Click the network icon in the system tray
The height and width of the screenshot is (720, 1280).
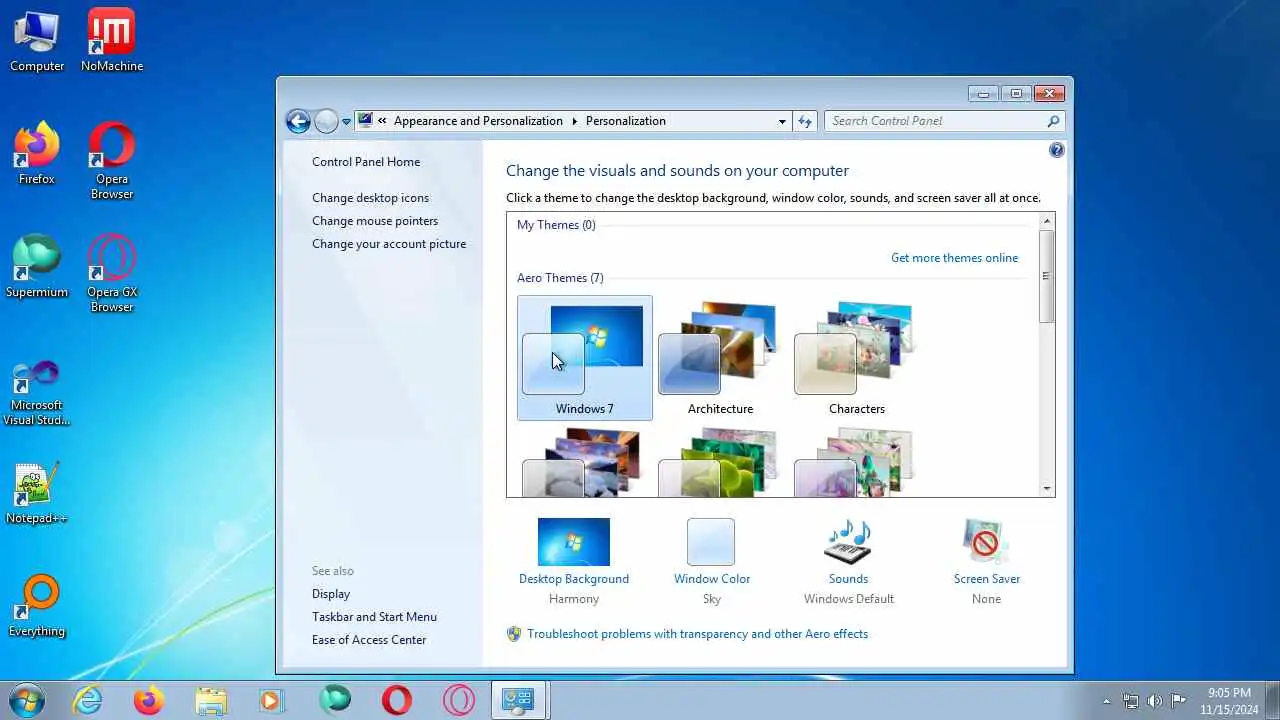(x=1131, y=701)
